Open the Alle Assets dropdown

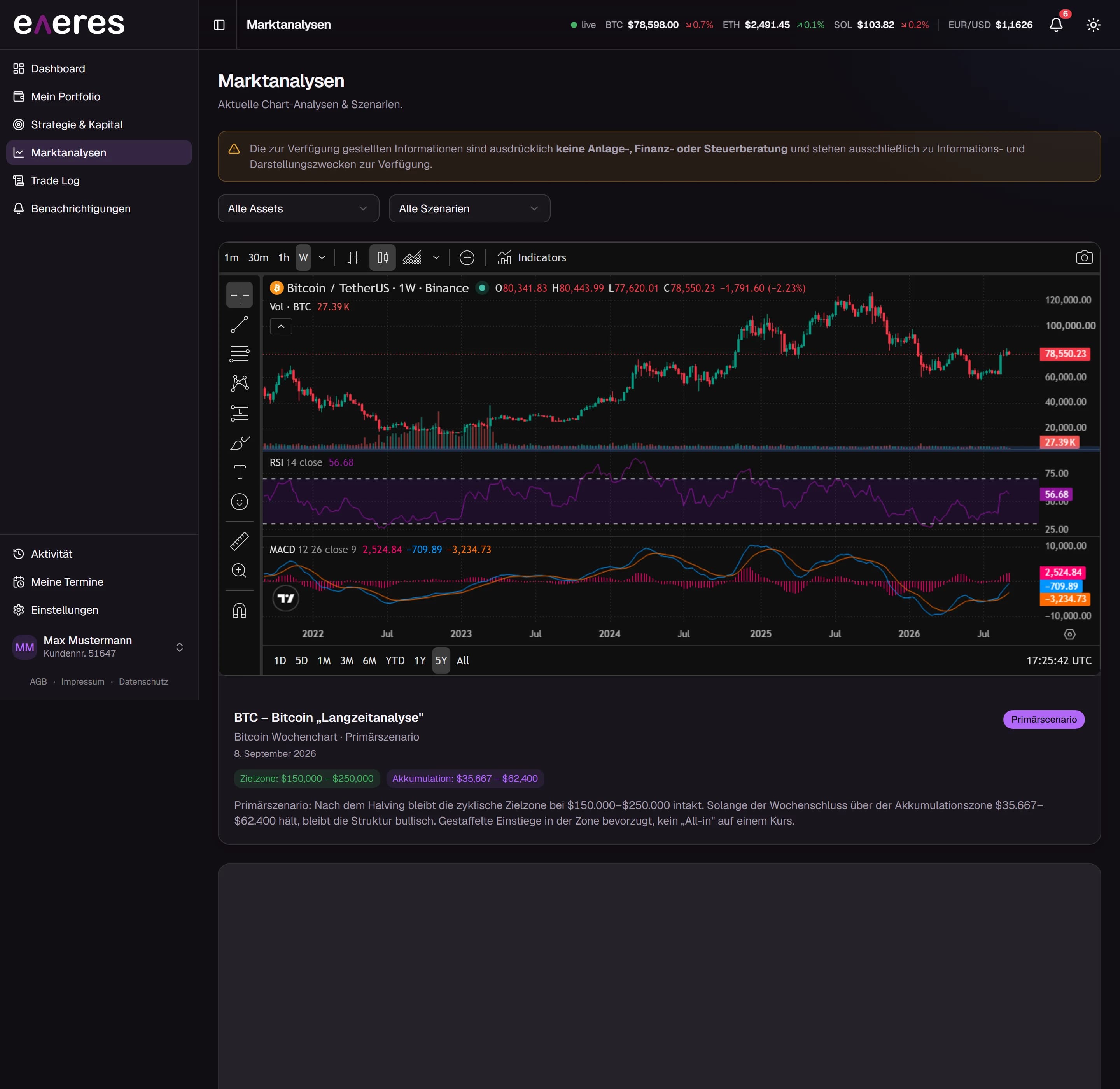coord(298,208)
